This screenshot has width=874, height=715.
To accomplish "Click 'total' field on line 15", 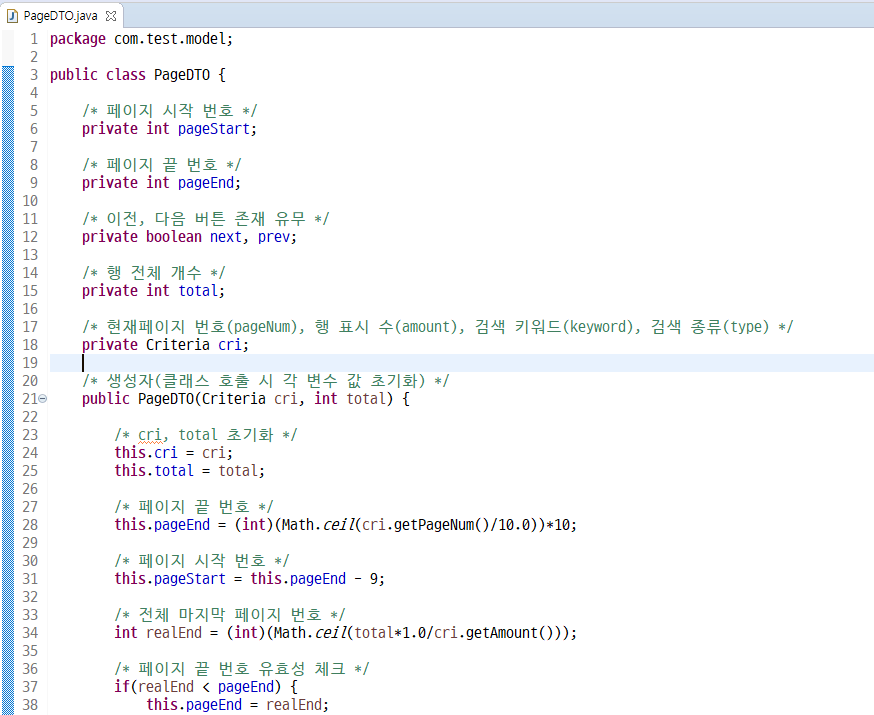I will 198,291.
